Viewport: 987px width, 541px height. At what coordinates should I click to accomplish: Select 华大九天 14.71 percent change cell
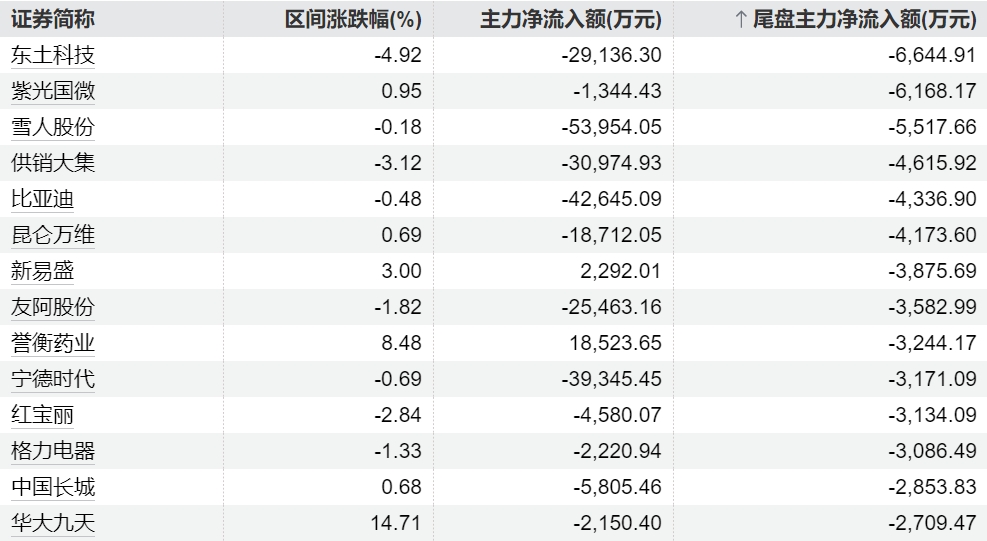pos(398,523)
